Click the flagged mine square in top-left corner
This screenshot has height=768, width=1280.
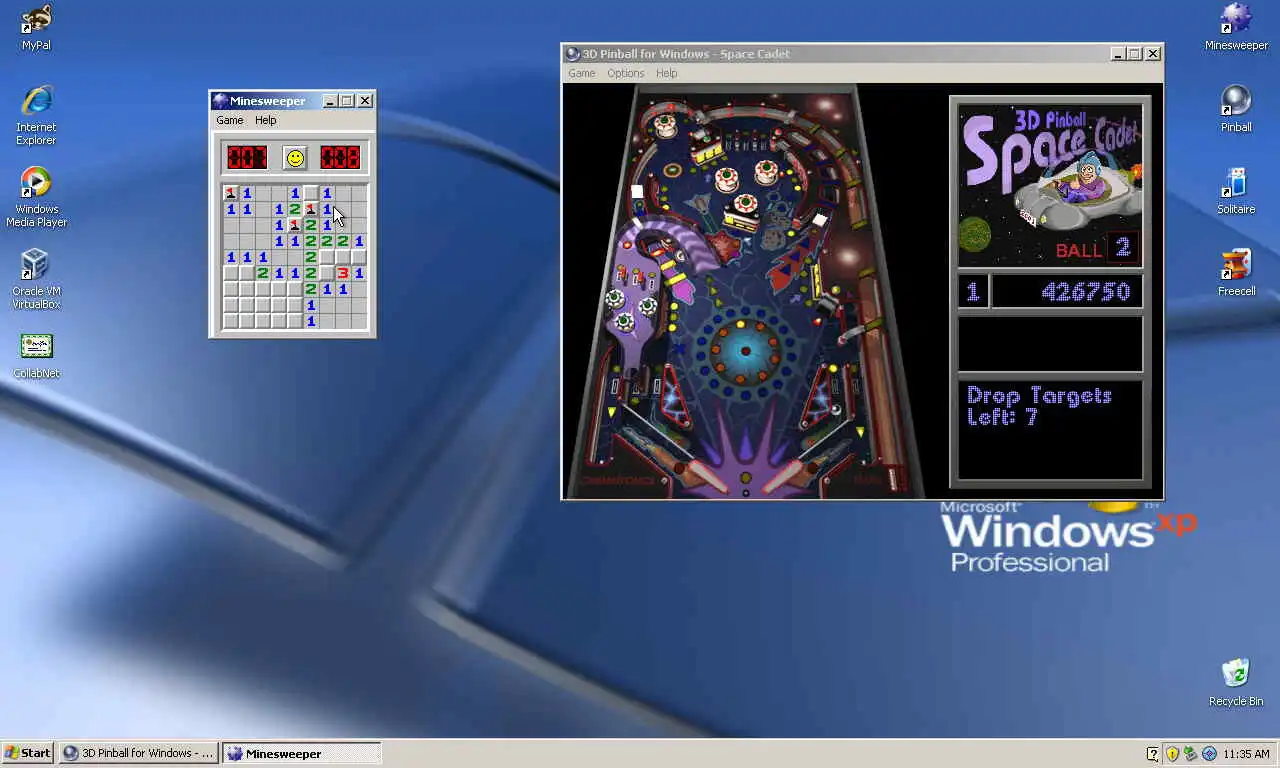point(231,193)
